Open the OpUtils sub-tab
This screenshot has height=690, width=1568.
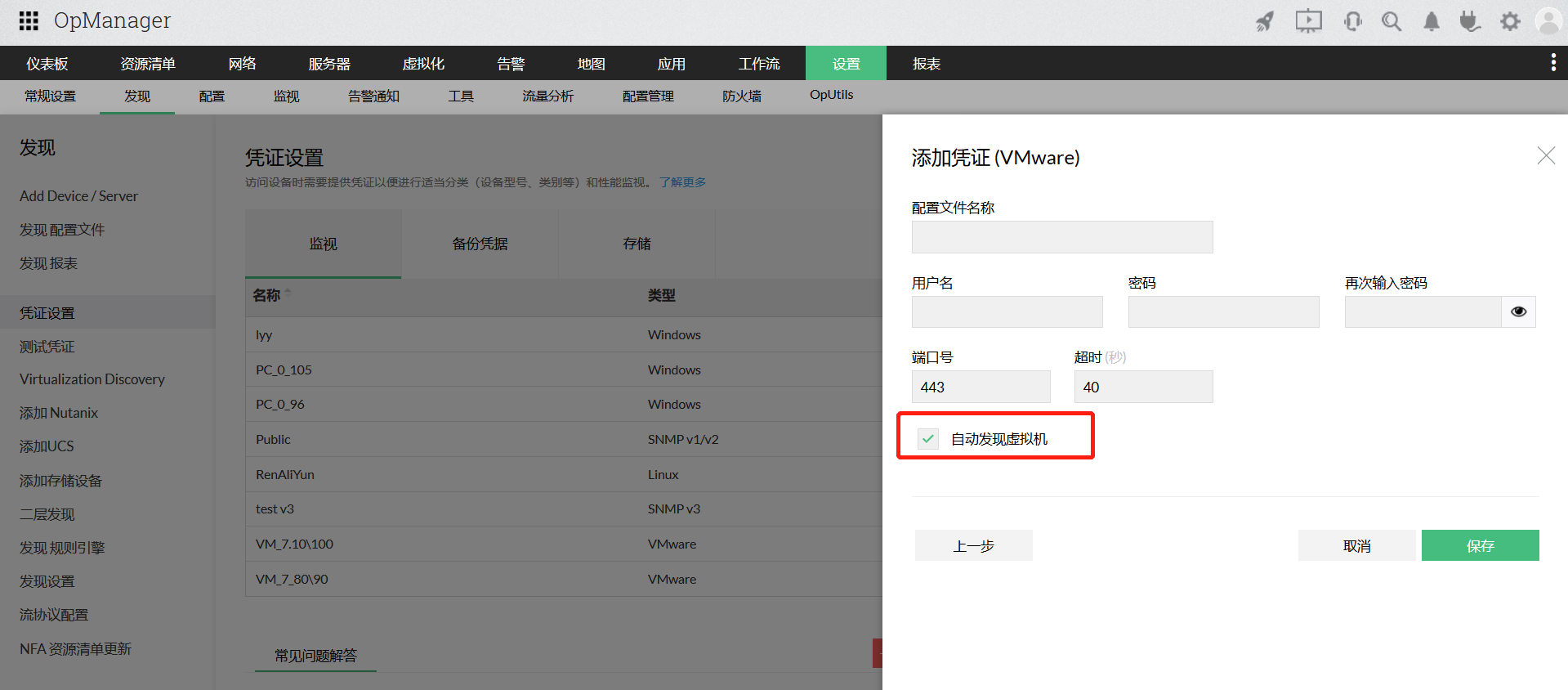[831, 95]
